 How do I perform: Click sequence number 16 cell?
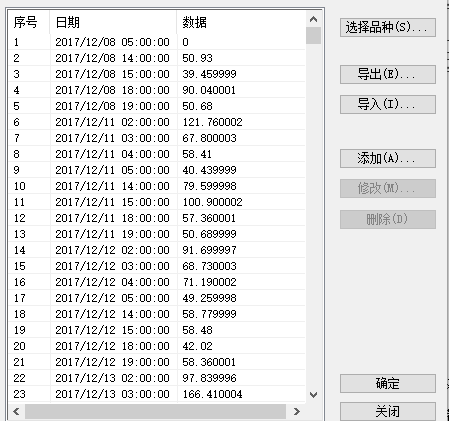coord(19,282)
